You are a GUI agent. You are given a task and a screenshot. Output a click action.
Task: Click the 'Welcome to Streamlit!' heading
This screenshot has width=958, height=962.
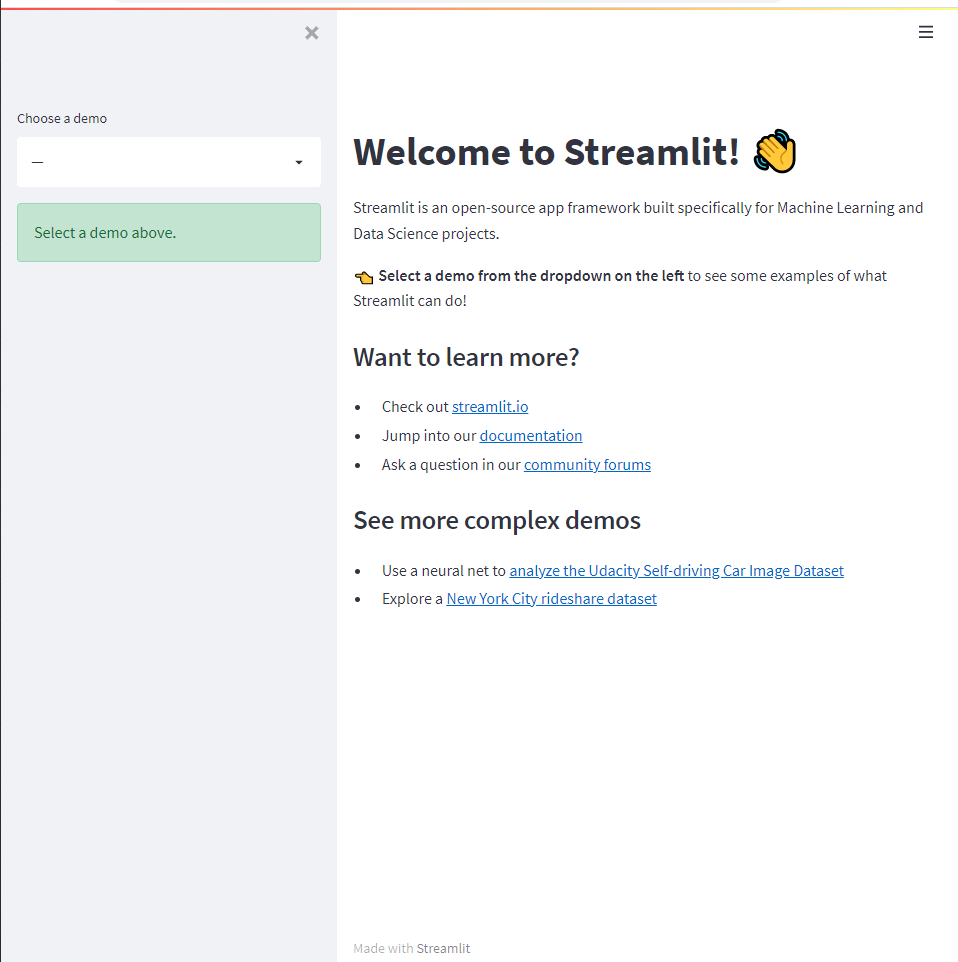point(546,152)
